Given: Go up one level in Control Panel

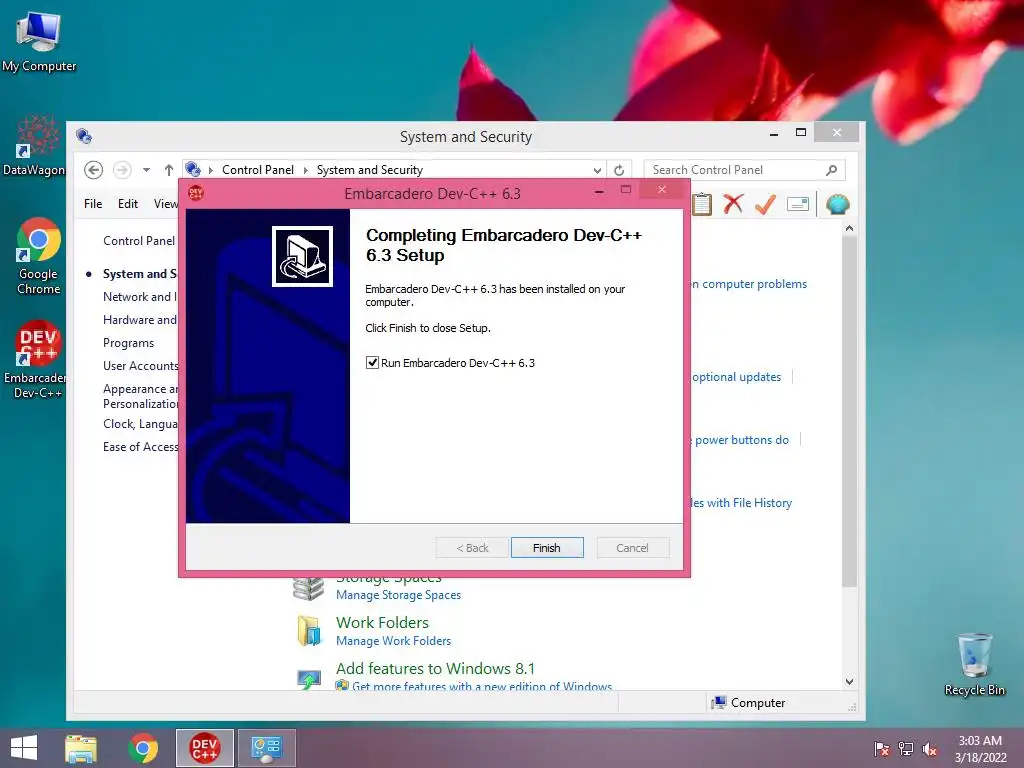Looking at the screenshot, I should click(168, 170).
